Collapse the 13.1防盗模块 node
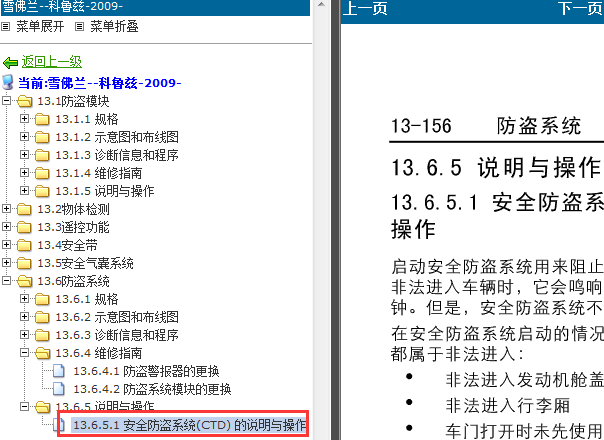This screenshot has width=604, height=440. pyautogui.click(x=6, y=101)
